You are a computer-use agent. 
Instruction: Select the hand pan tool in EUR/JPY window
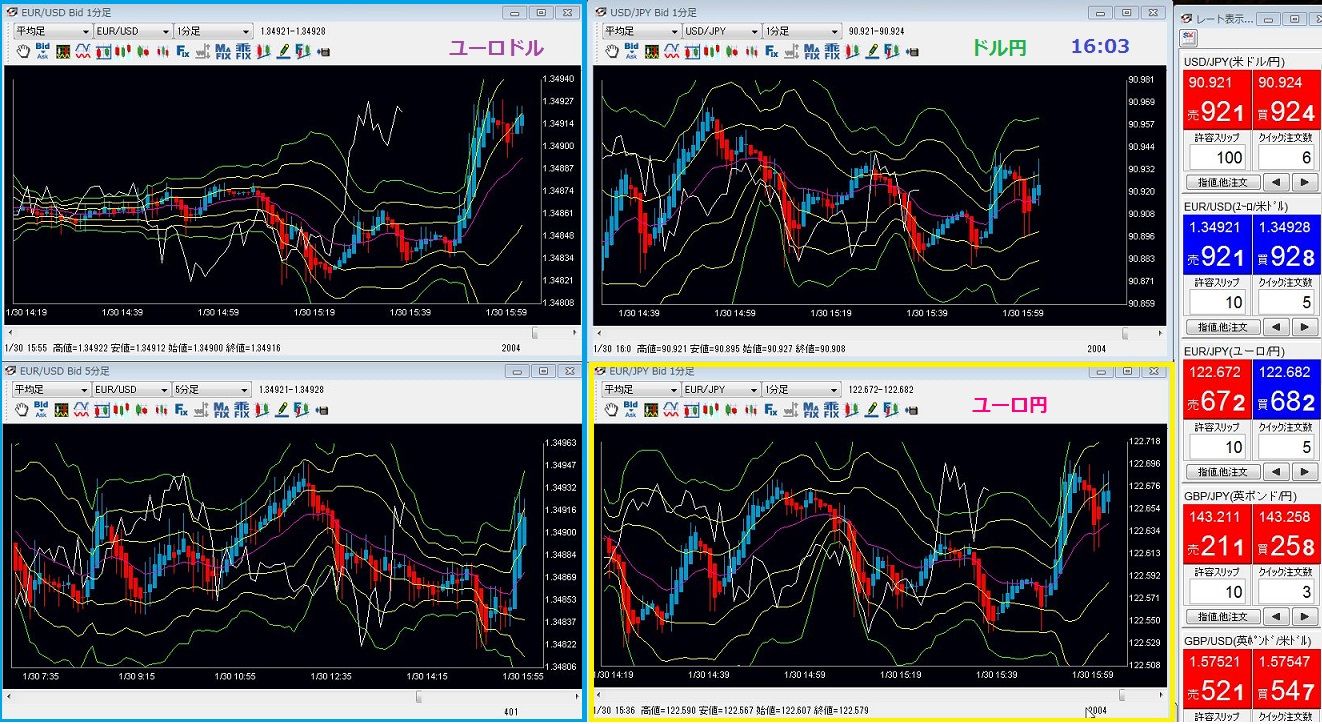tap(611, 409)
